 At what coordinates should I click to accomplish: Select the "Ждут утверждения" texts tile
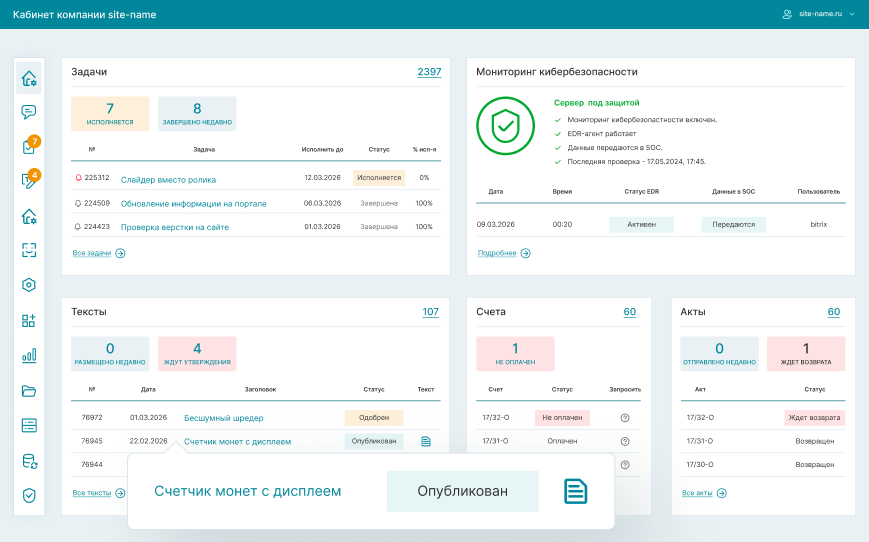click(197, 354)
